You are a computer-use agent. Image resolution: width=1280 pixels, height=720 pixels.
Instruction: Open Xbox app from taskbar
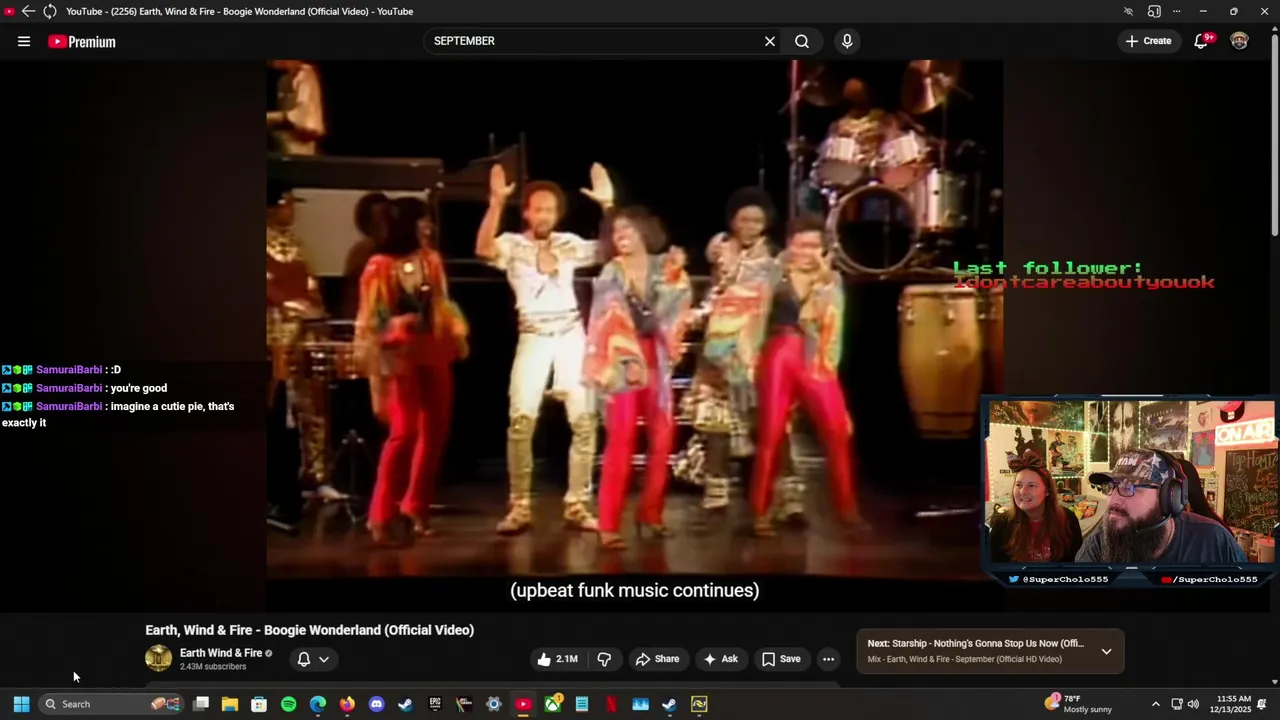(552, 704)
